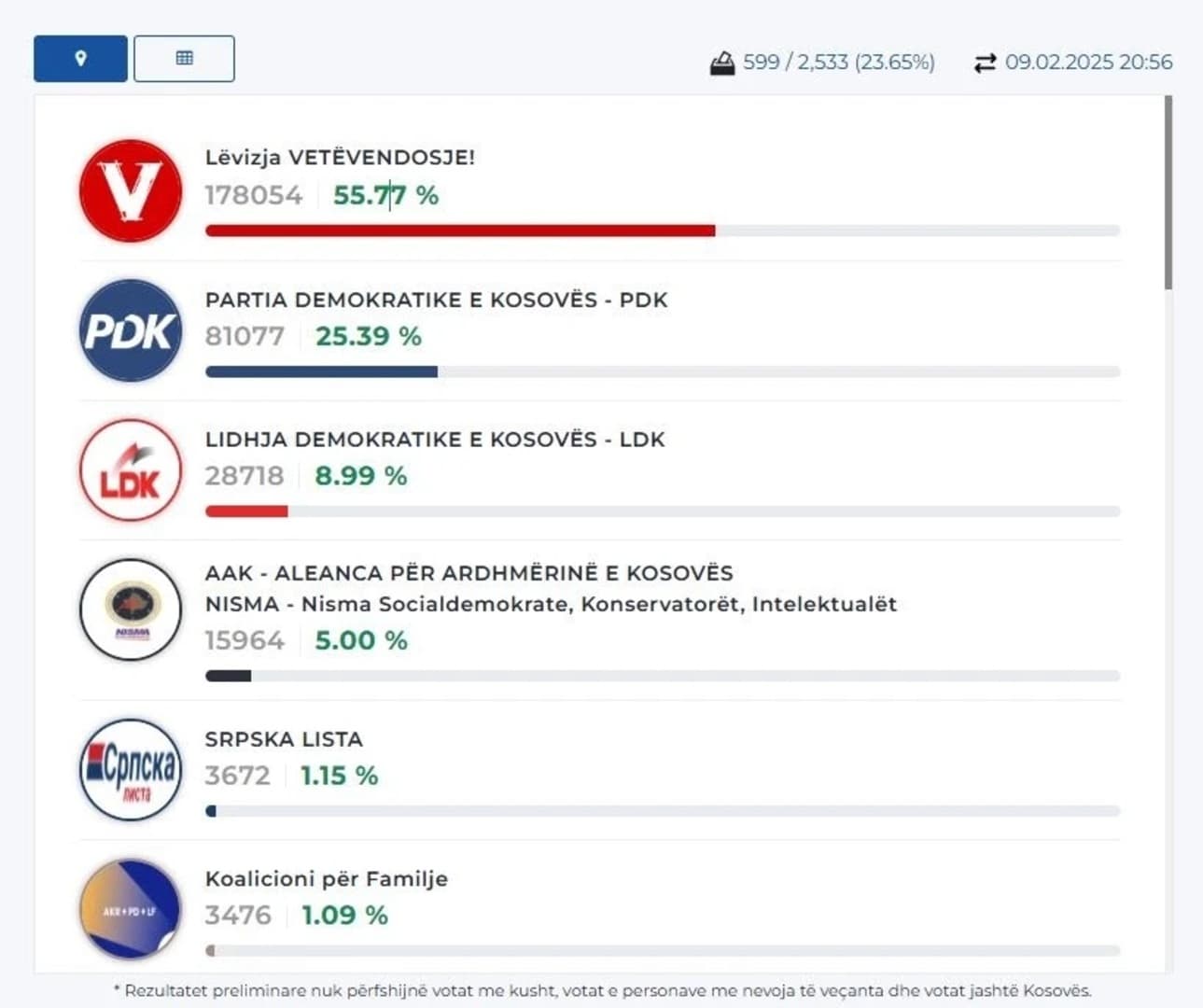Click the timestamp "09.02.2025 20:56"

click(1087, 63)
